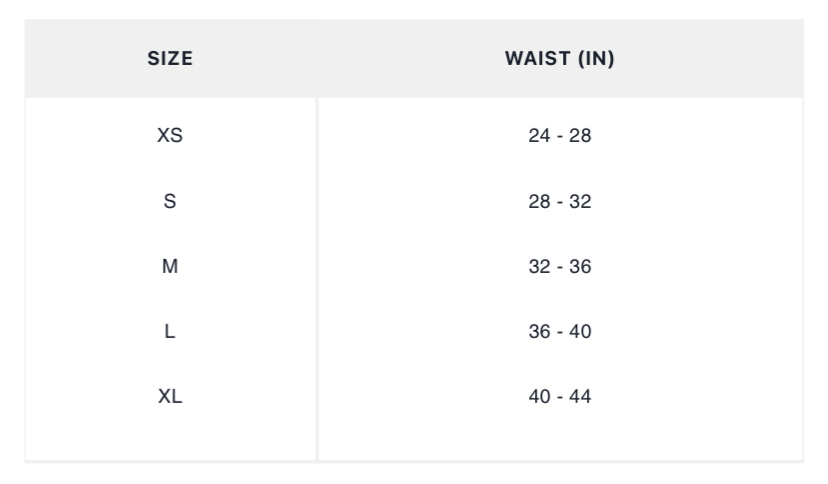This screenshot has height=484, width=828.
Task: Select the L size cell
Action: (170, 332)
